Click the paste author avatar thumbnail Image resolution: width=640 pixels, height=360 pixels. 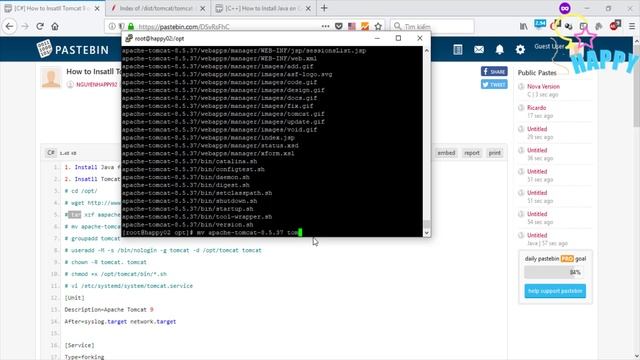click(51, 77)
